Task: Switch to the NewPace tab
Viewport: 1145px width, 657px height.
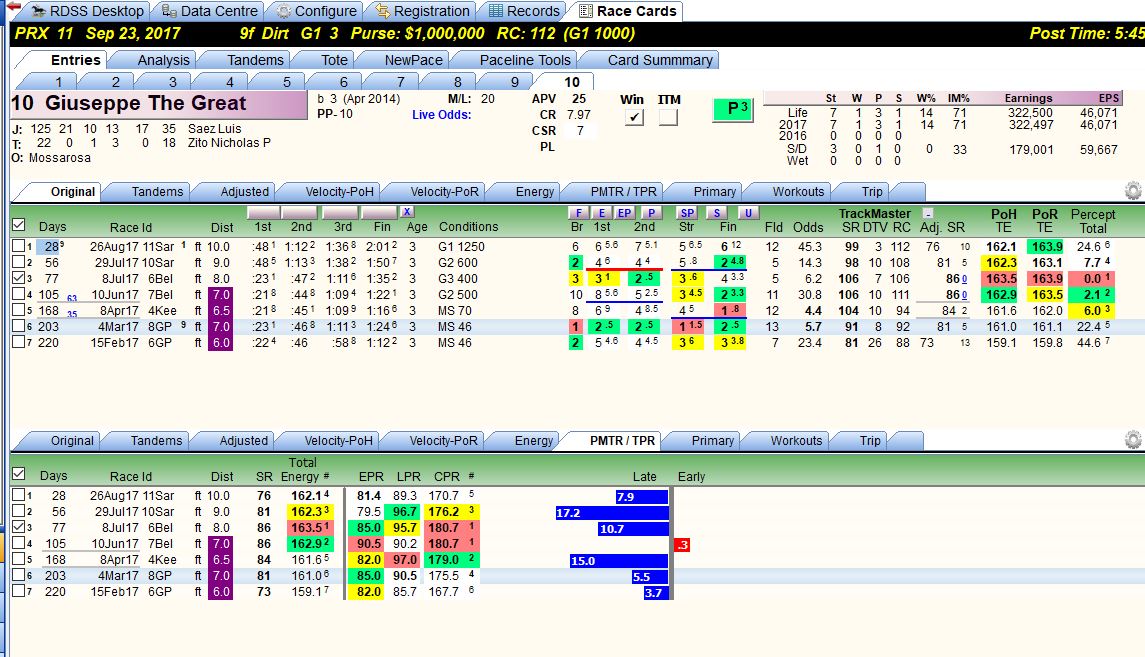Action: tap(413, 60)
